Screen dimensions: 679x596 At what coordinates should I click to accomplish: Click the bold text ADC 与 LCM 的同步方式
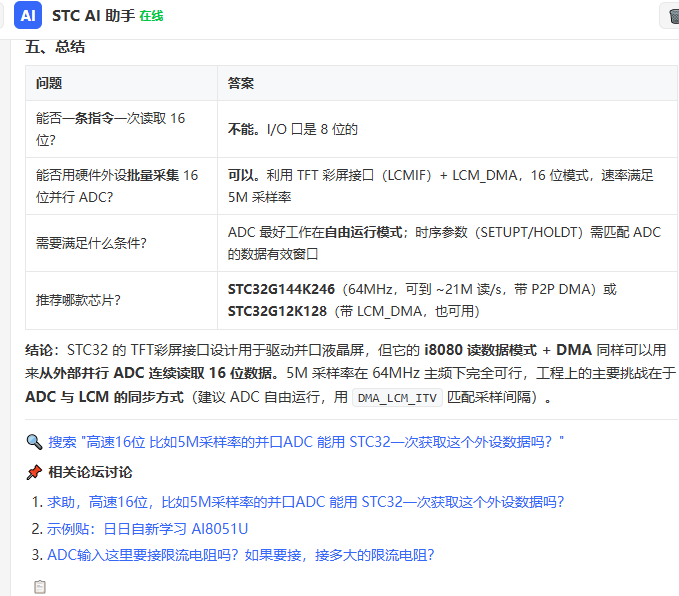click(x=104, y=397)
